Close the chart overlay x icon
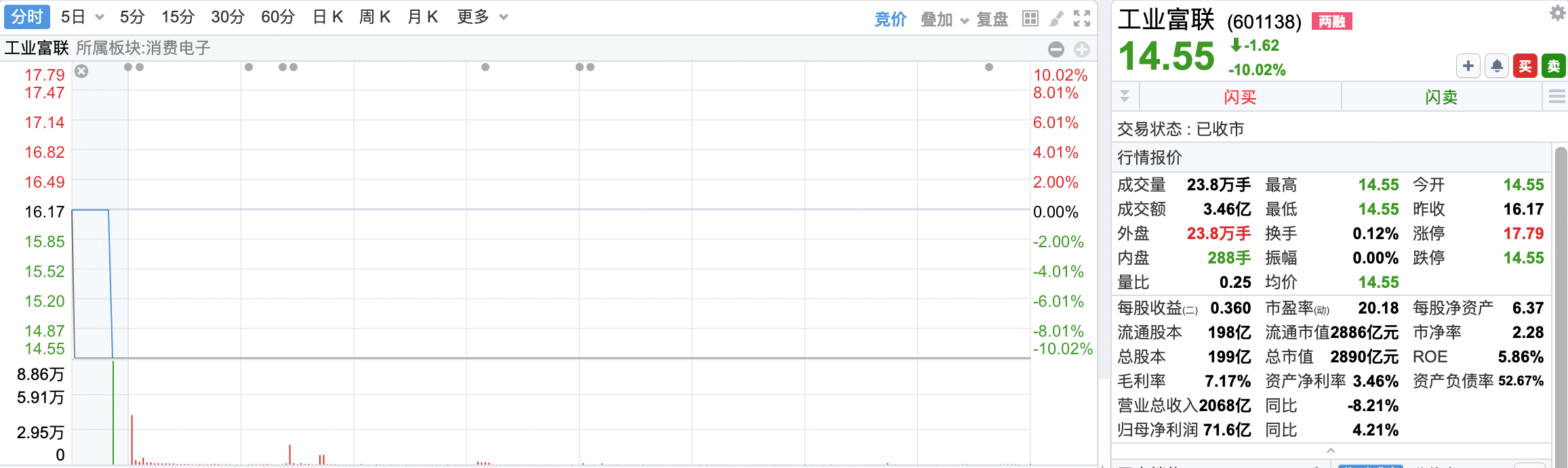This screenshot has height=468, width=1568. (81, 71)
